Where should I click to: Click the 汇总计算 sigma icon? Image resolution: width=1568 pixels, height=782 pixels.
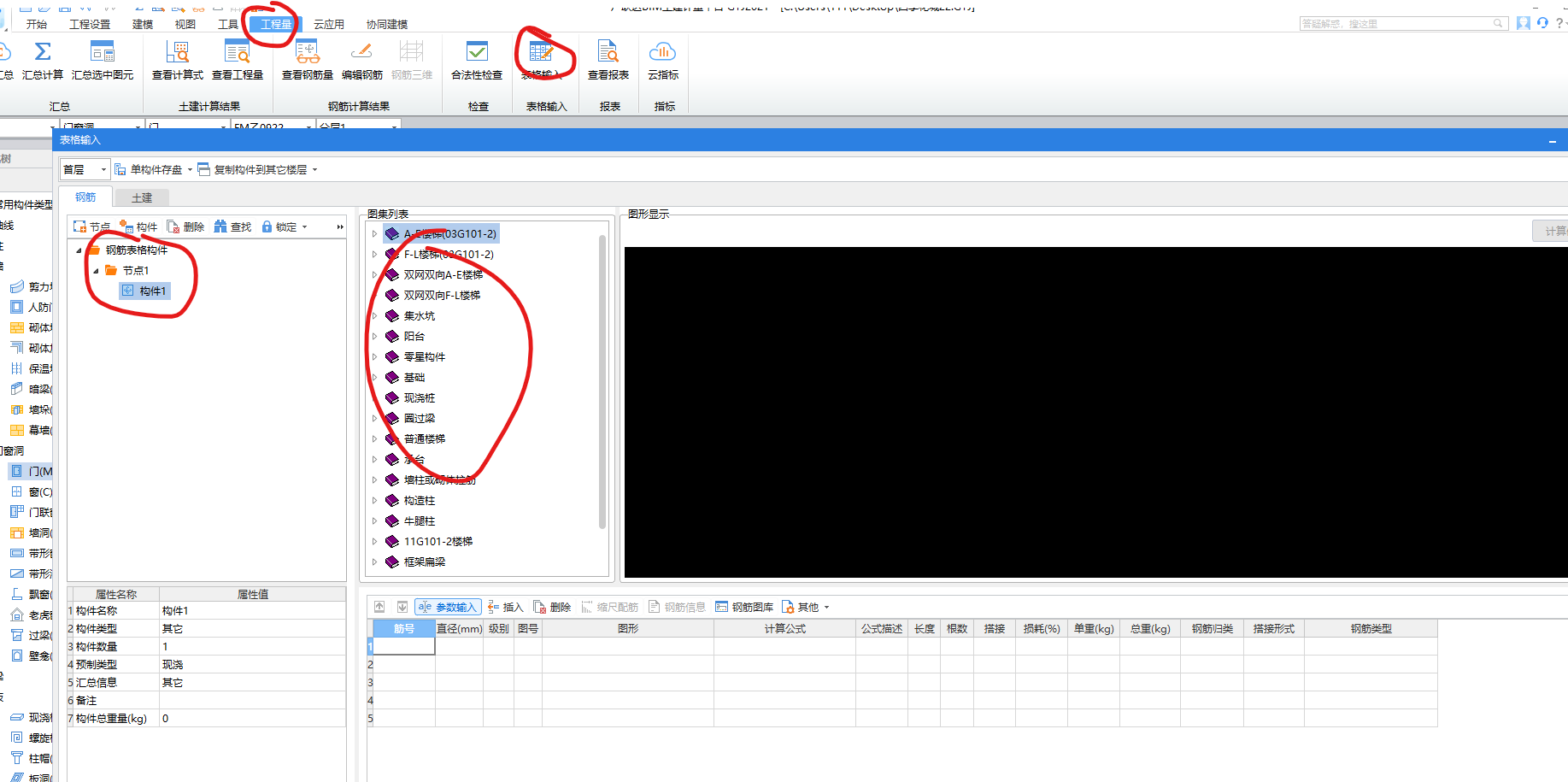pos(43,52)
